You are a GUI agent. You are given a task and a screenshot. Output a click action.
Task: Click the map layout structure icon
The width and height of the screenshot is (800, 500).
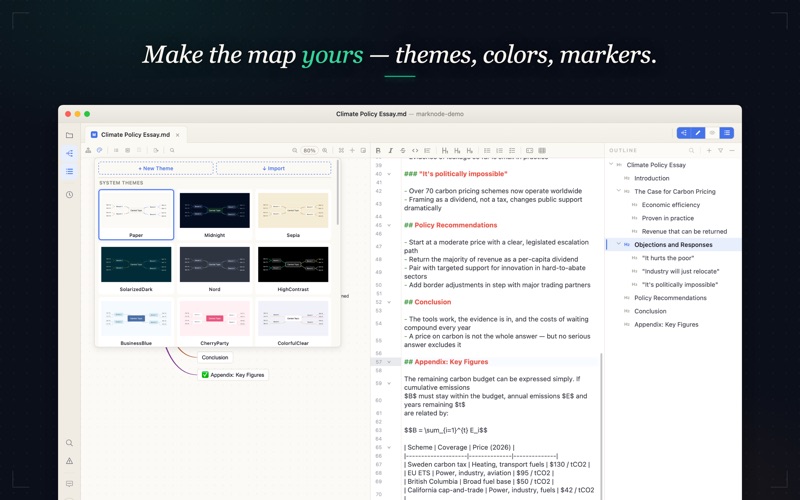[88, 151]
